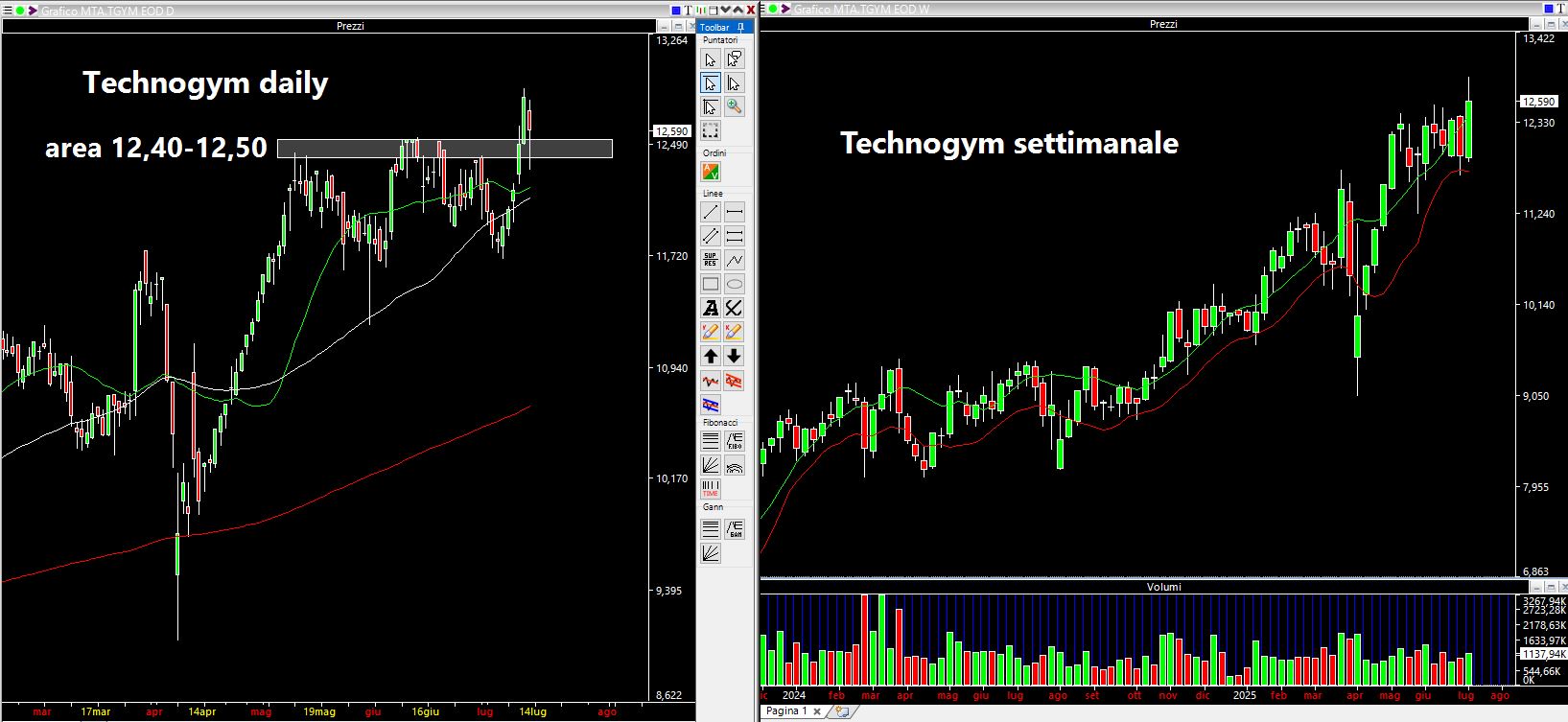
Task: Draw an ellipse shape tool
Action: (x=735, y=284)
